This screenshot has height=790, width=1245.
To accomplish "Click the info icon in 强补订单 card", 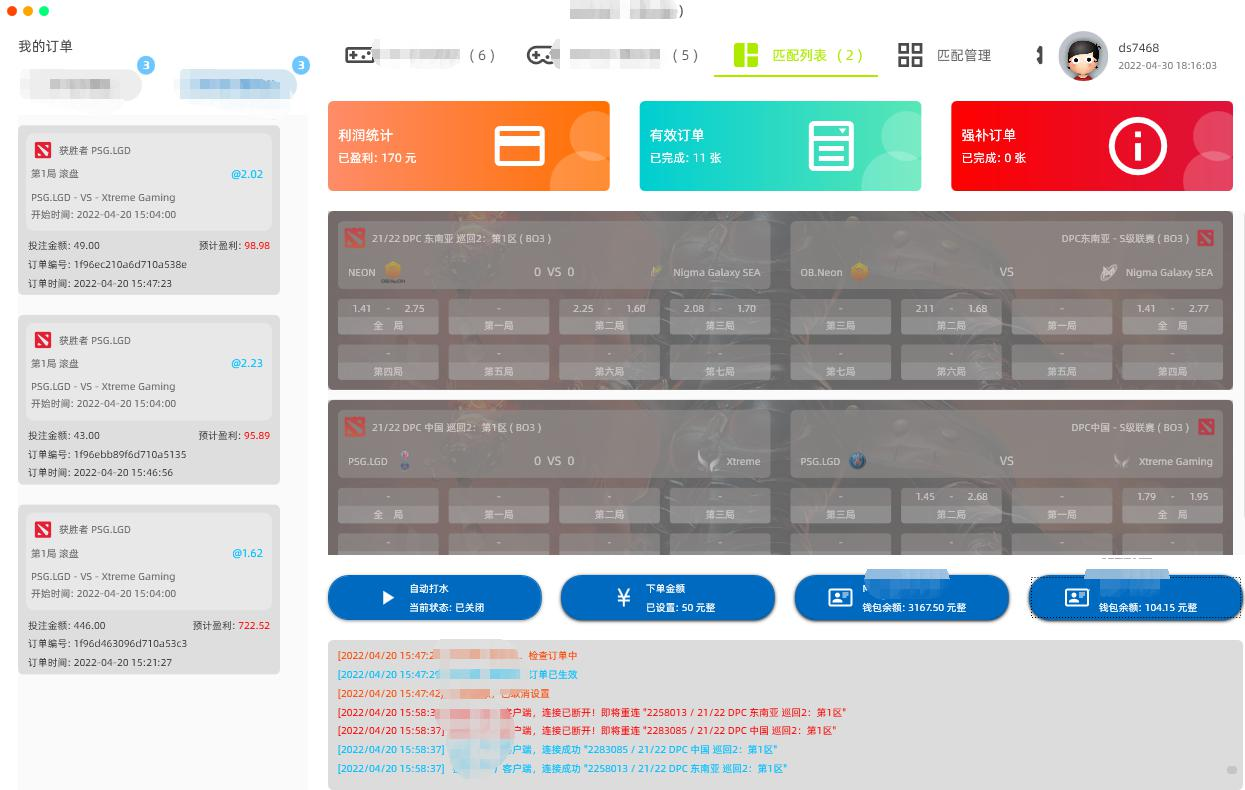I will 1137,146.
